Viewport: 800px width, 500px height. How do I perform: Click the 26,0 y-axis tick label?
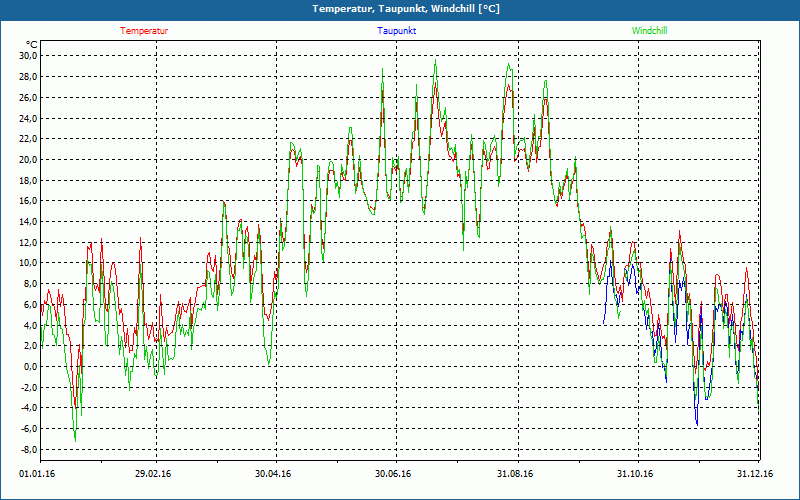(26, 97)
